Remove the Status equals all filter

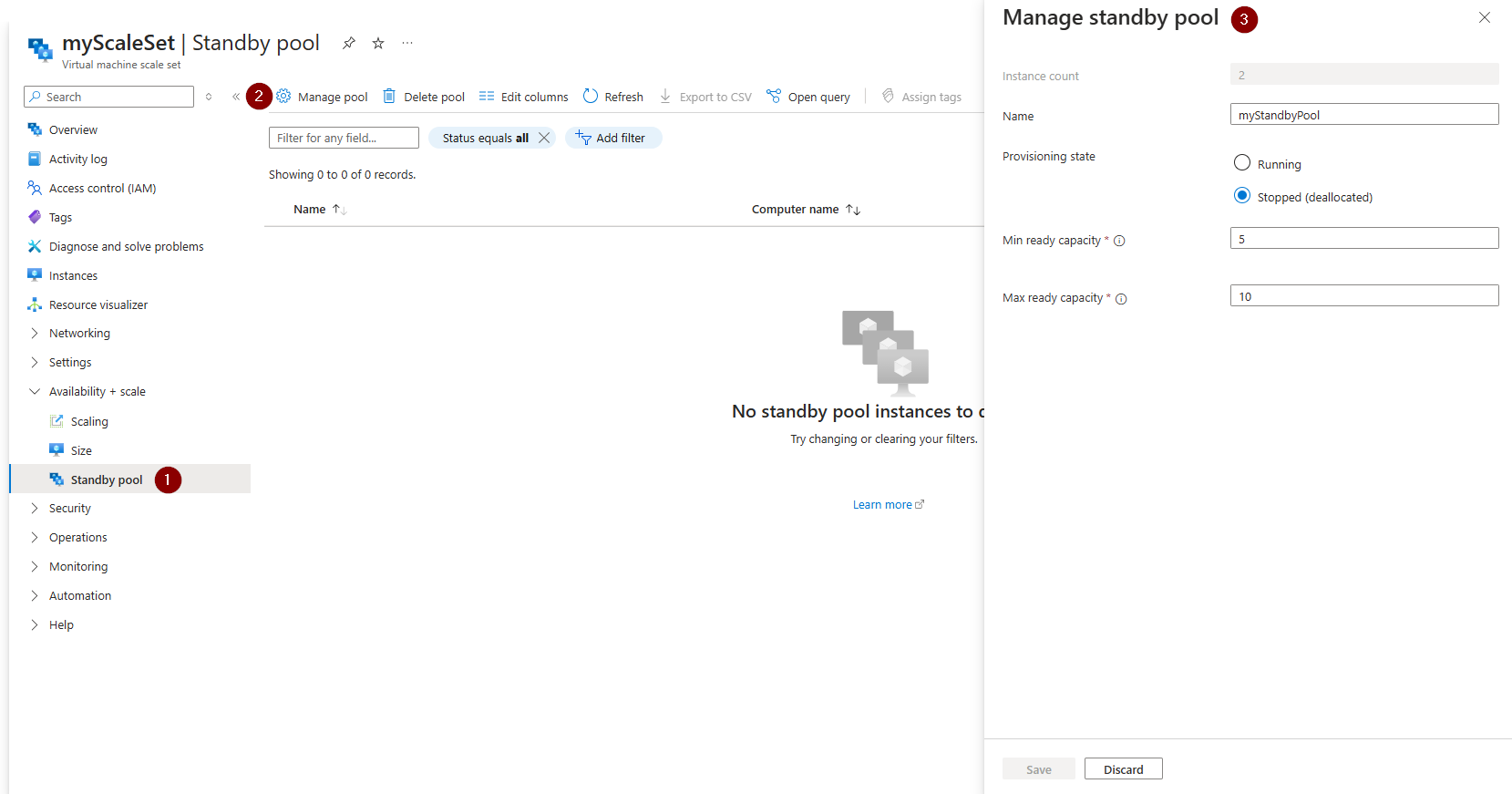(544, 138)
